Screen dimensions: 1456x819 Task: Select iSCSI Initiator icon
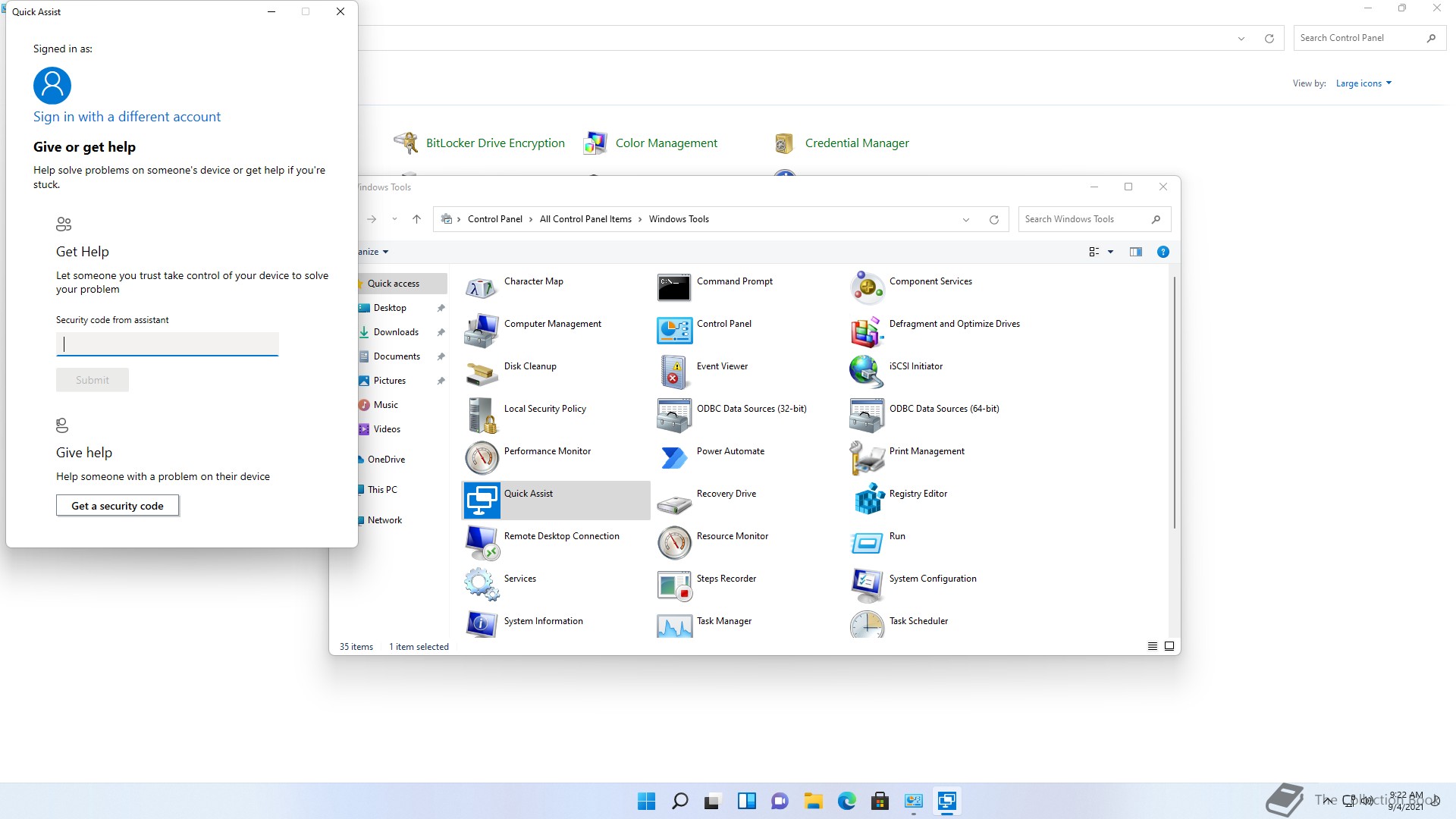pyautogui.click(x=867, y=373)
